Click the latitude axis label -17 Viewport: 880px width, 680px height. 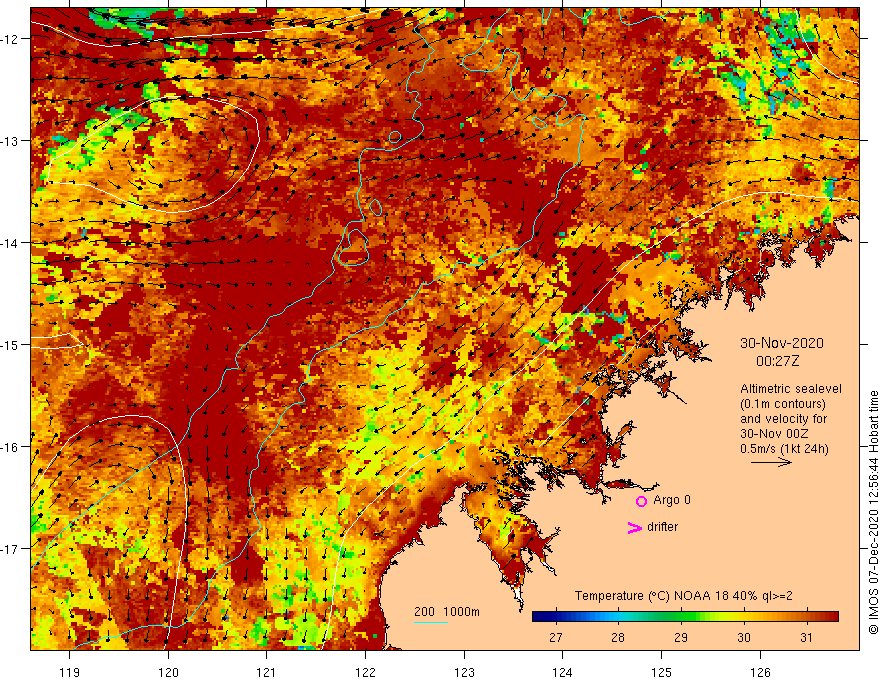tap(11, 548)
